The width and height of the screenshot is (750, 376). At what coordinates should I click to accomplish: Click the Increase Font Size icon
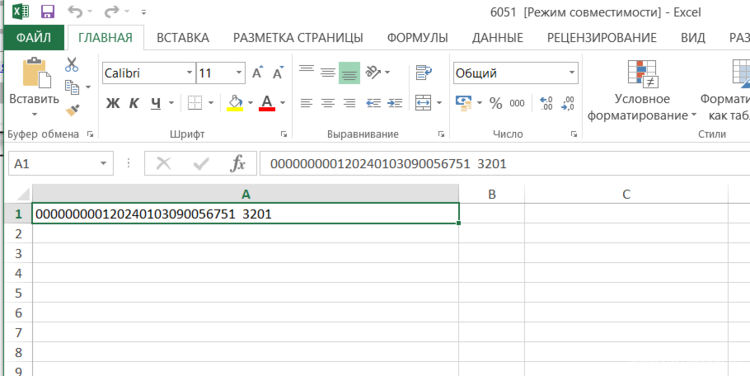click(x=258, y=73)
